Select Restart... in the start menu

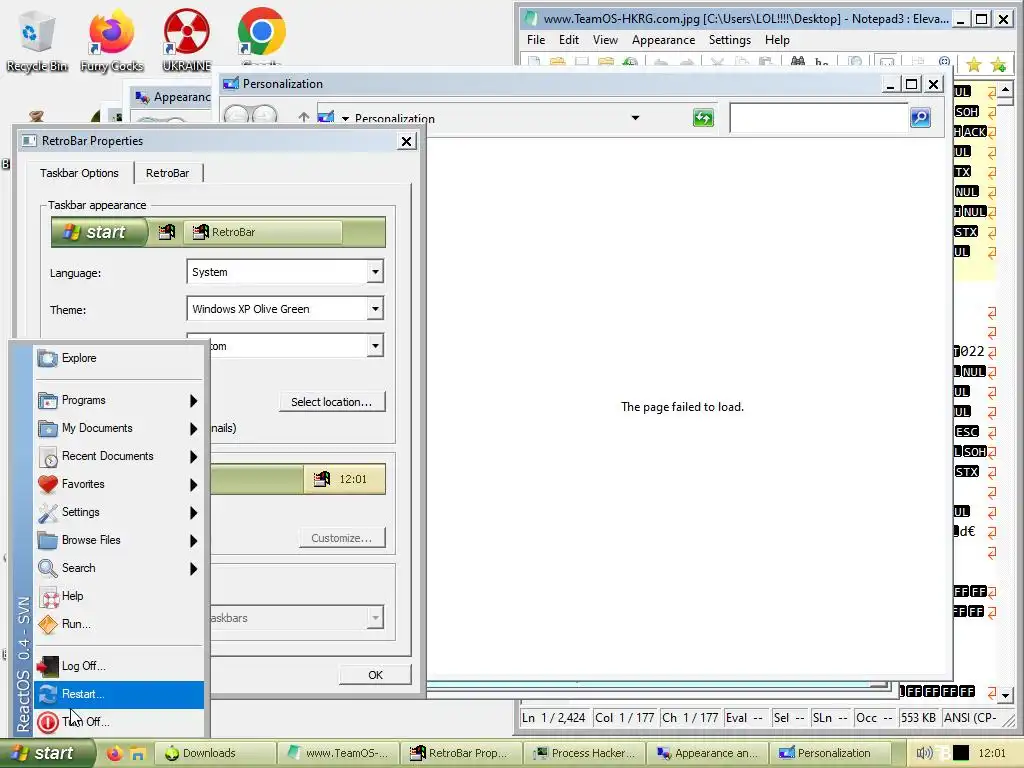(119, 694)
